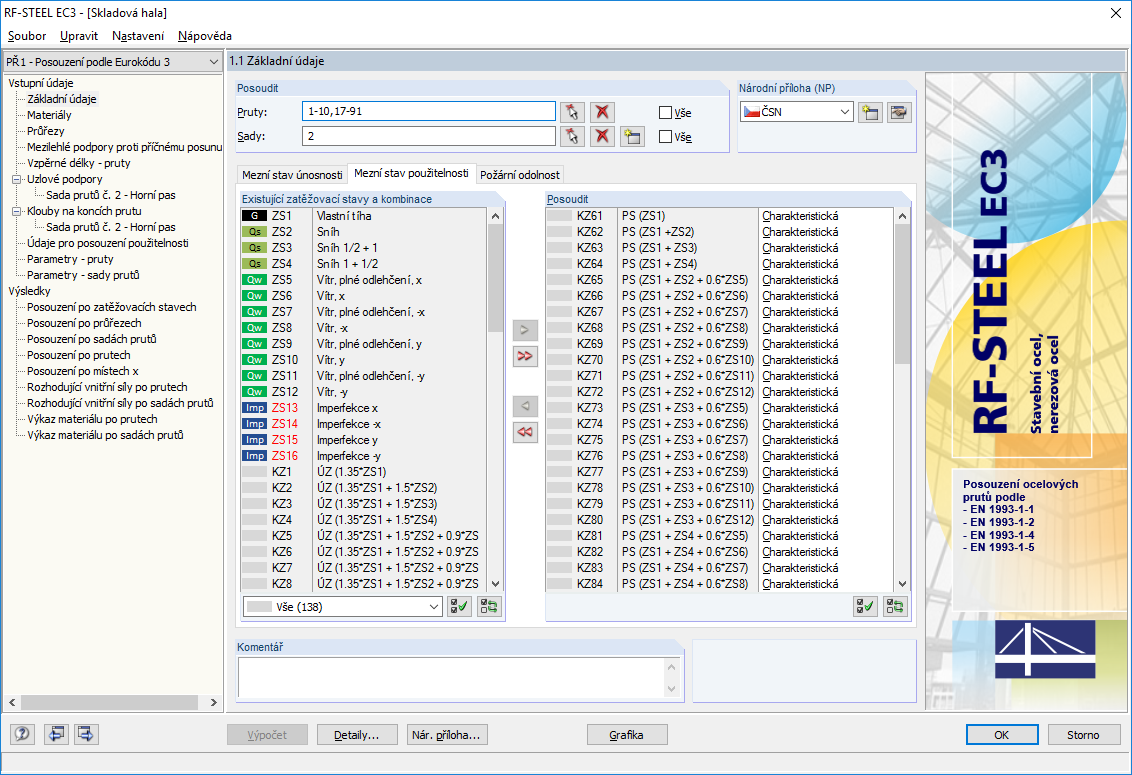Remove all cases with double left arrow

[x=525, y=432]
